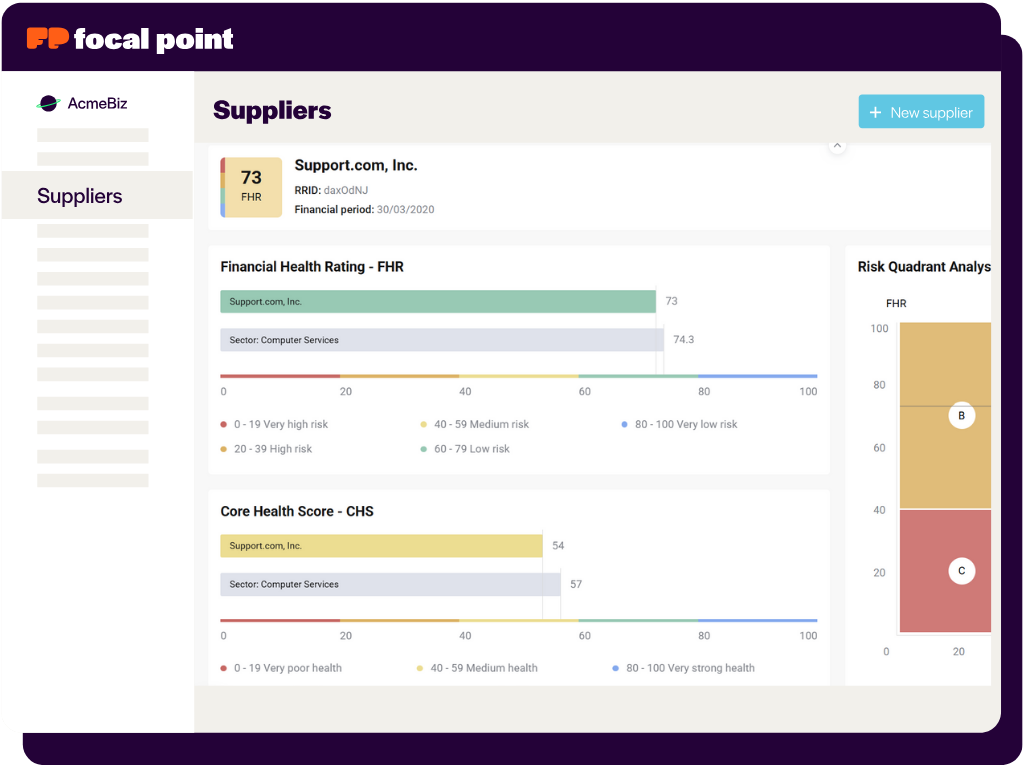Click the yellow Support.com CHS bar
Screen dimensions: 1024x768
click(x=381, y=546)
